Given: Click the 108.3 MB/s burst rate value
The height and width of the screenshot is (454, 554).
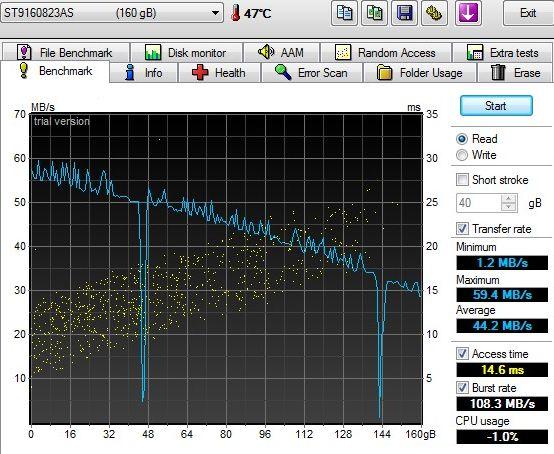Looking at the screenshot, I should (502, 403).
